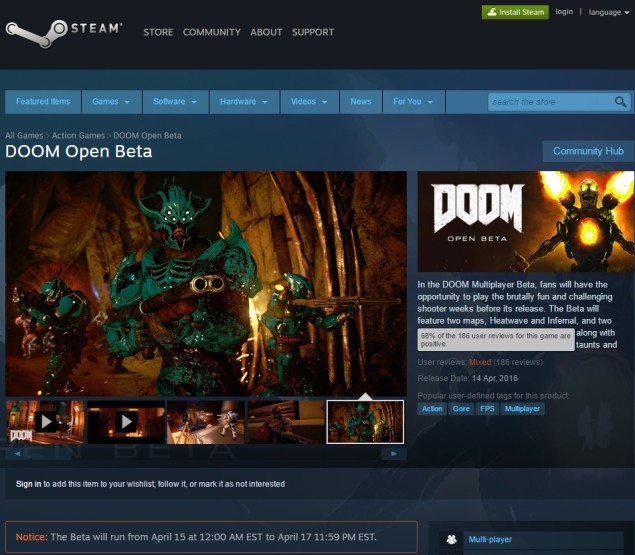
Task: Click the Mixed user reviews link
Action: (480, 362)
